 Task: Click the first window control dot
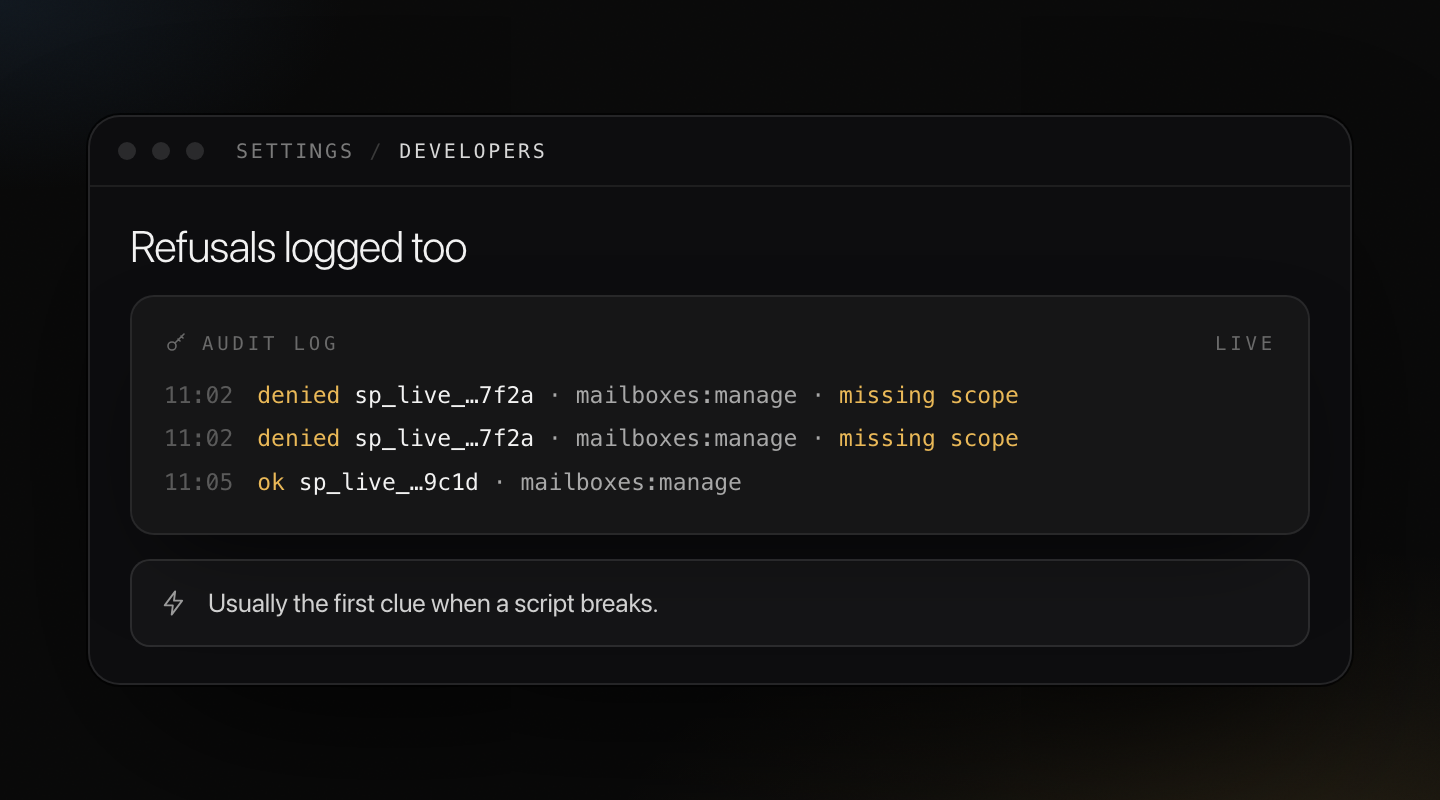point(127,151)
